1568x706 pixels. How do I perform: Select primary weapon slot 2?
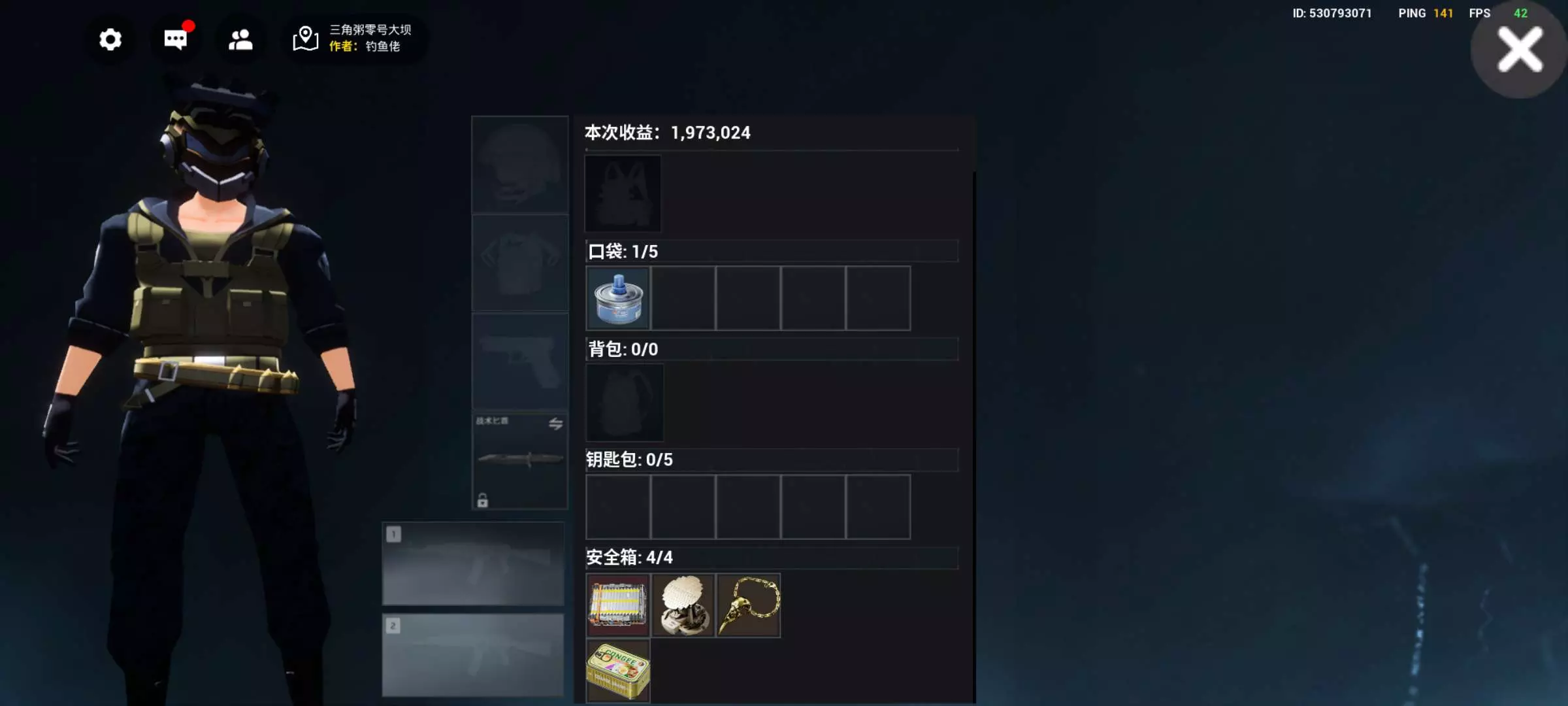point(473,654)
